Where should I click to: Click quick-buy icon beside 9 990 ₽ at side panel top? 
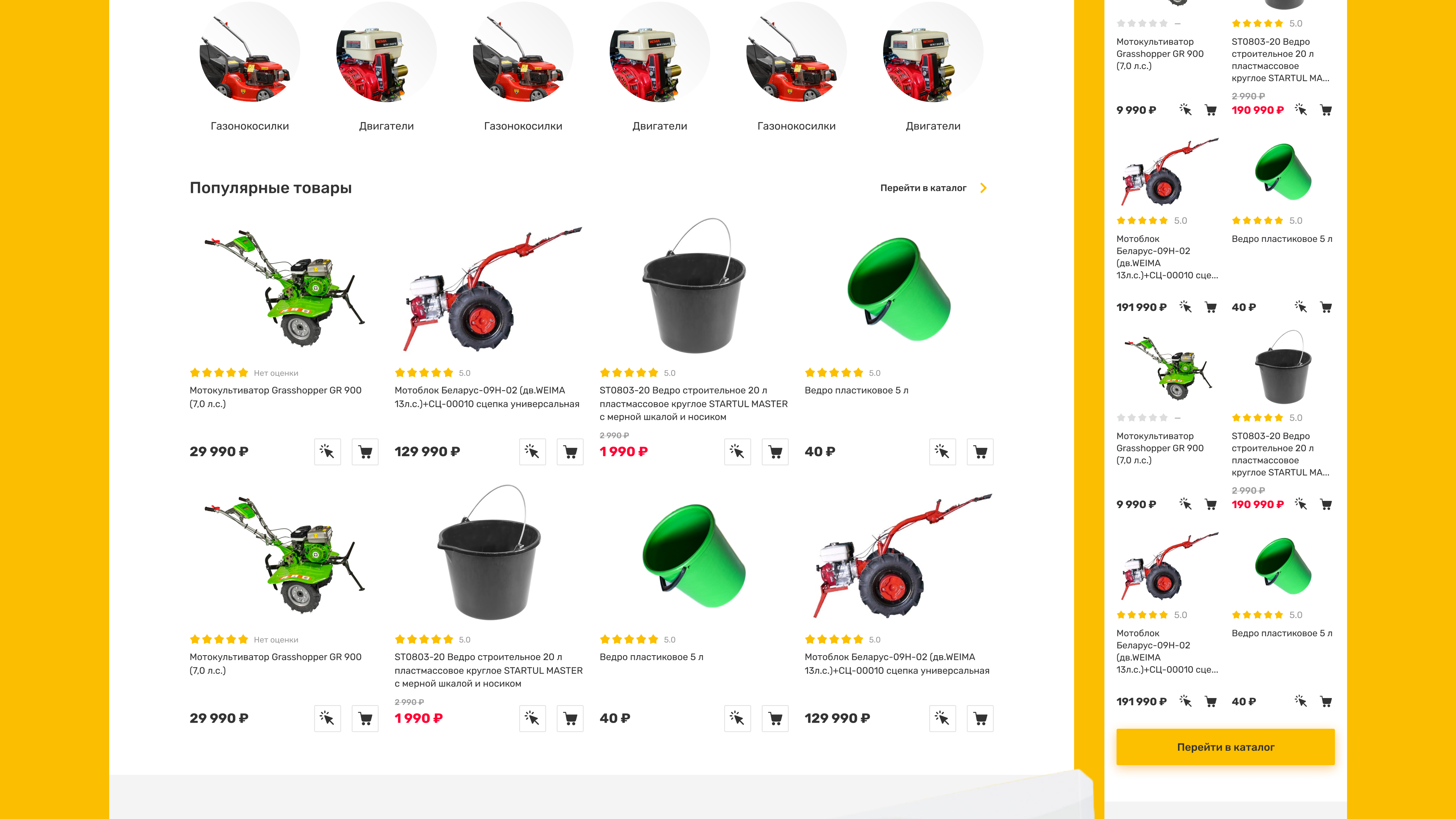(1186, 110)
